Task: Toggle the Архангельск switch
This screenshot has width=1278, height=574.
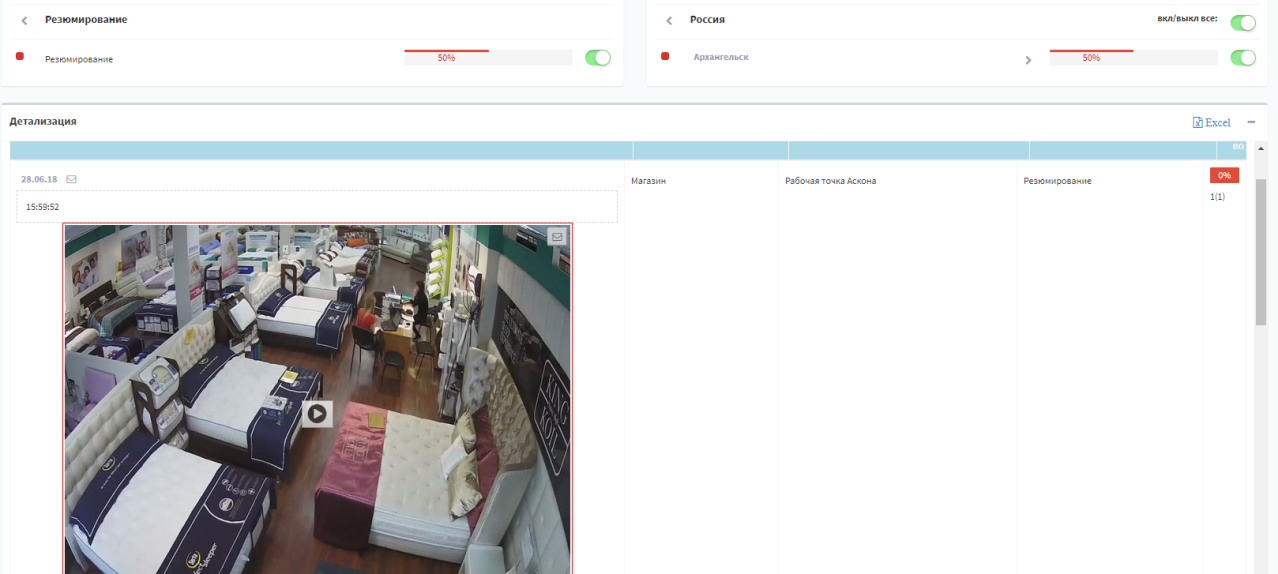Action: 1243,58
